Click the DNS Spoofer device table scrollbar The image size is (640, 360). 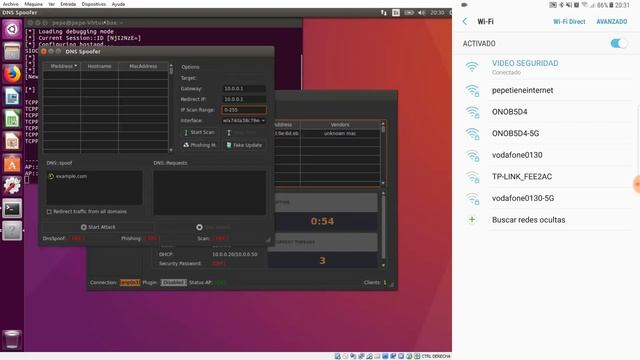[171, 108]
